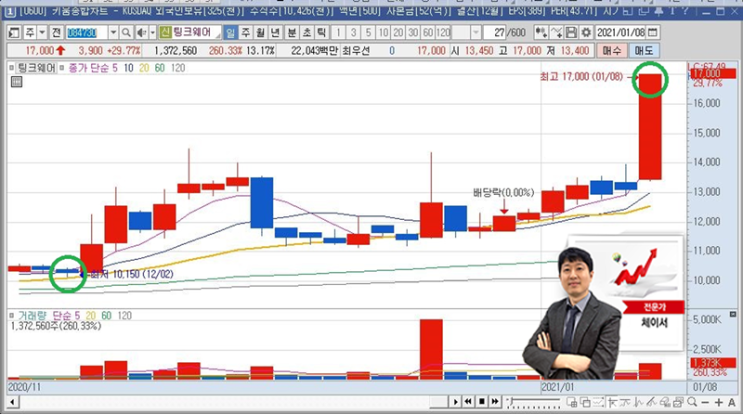This screenshot has width=743, height=414.
Task: Select the 일 daily period toggle
Action: coord(230,33)
